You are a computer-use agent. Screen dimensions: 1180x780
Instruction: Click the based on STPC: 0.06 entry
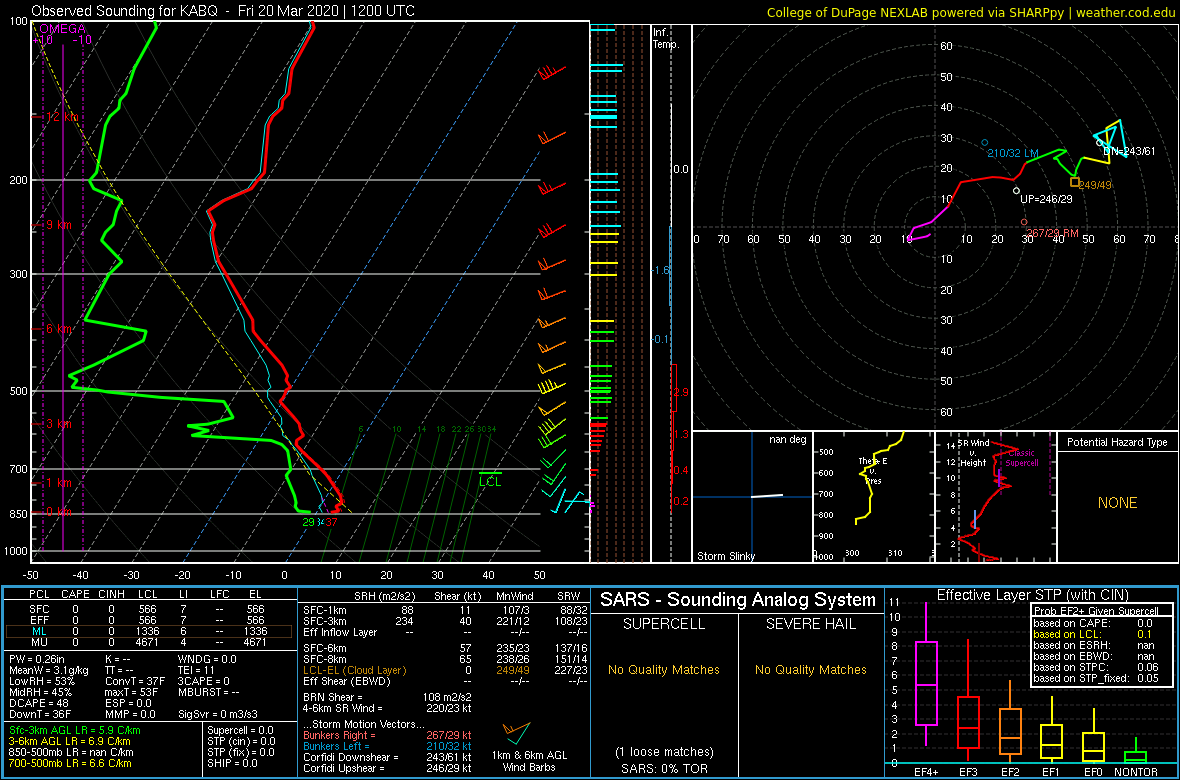(x=1097, y=667)
